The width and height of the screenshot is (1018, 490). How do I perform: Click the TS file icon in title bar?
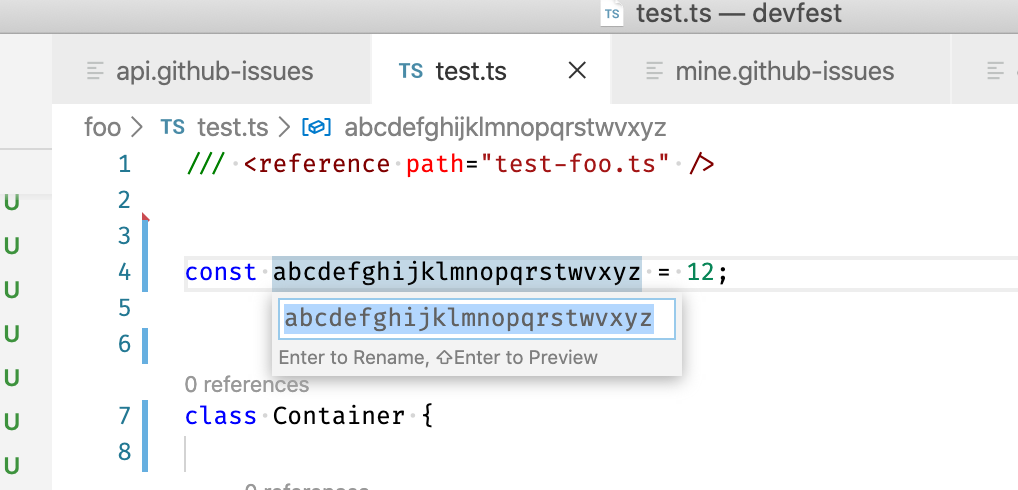pos(613,14)
